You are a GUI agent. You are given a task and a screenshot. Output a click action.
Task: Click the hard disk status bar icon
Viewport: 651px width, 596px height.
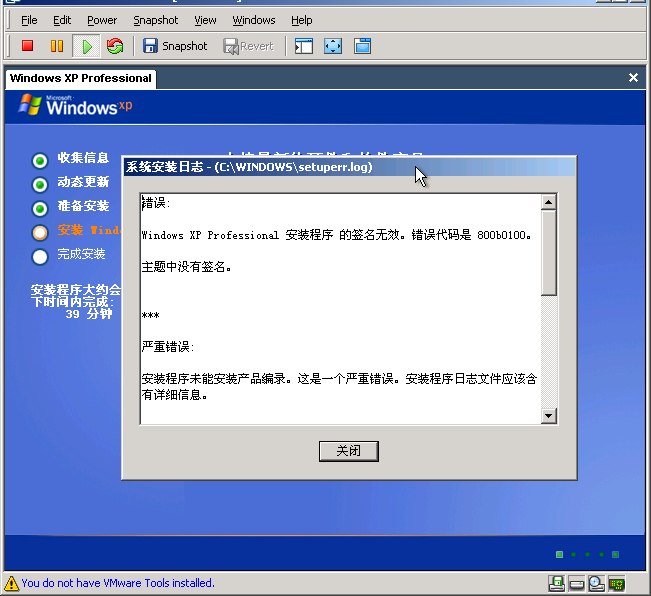pyautogui.click(x=577, y=585)
